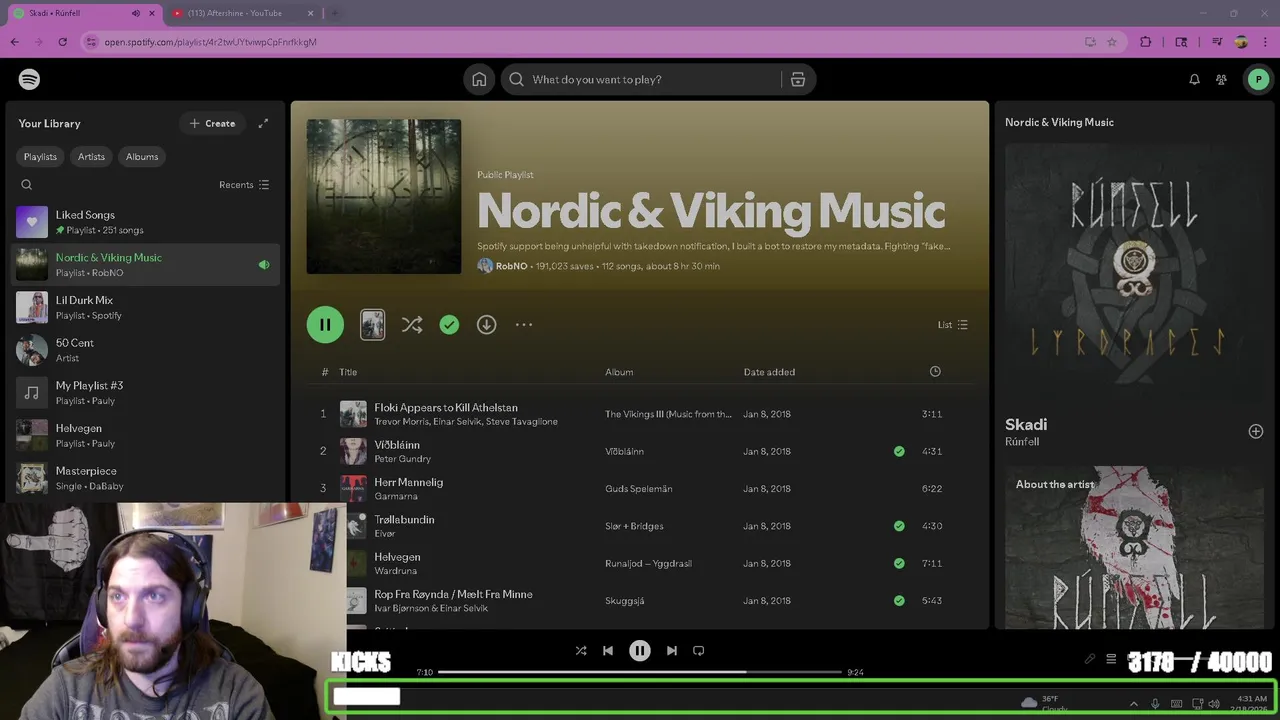
Task: Remove playlist from library via green check
Action: pyautogui.click(x=449, y=324)
